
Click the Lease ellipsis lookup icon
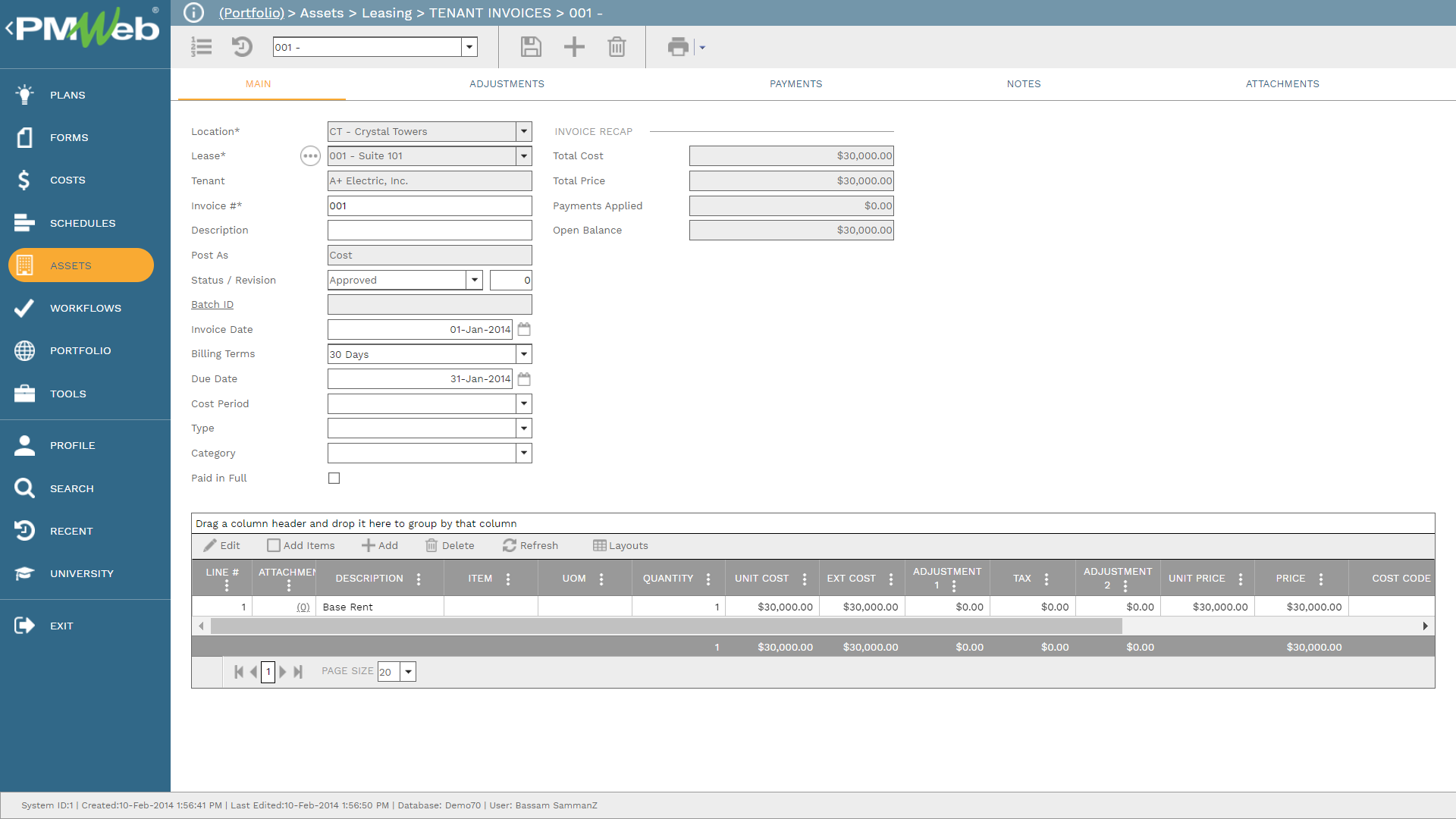(310, 156)
